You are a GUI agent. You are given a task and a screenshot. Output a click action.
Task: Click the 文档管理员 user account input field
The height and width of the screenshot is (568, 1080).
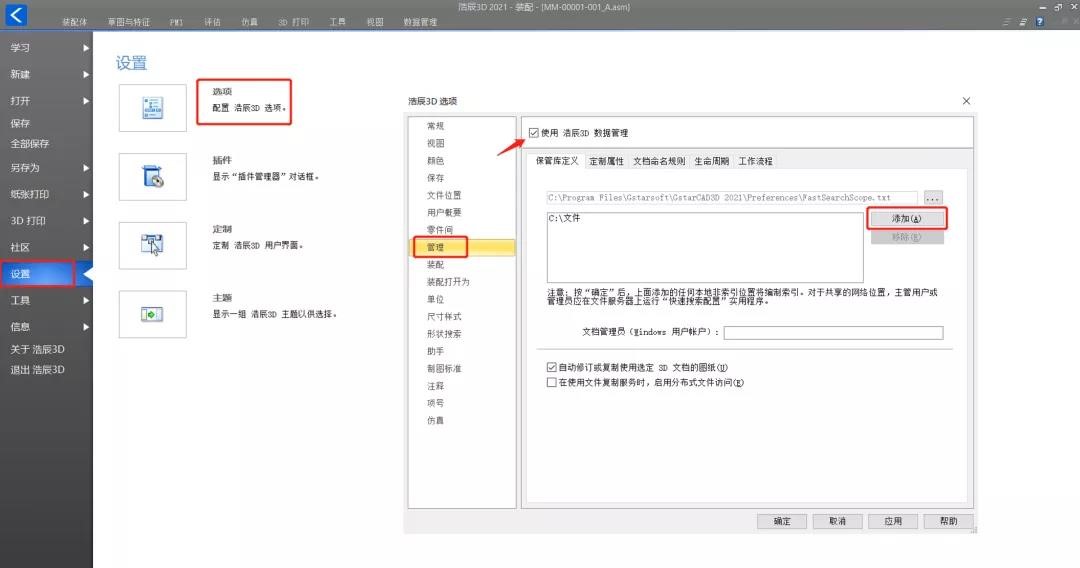pos(833,333)
